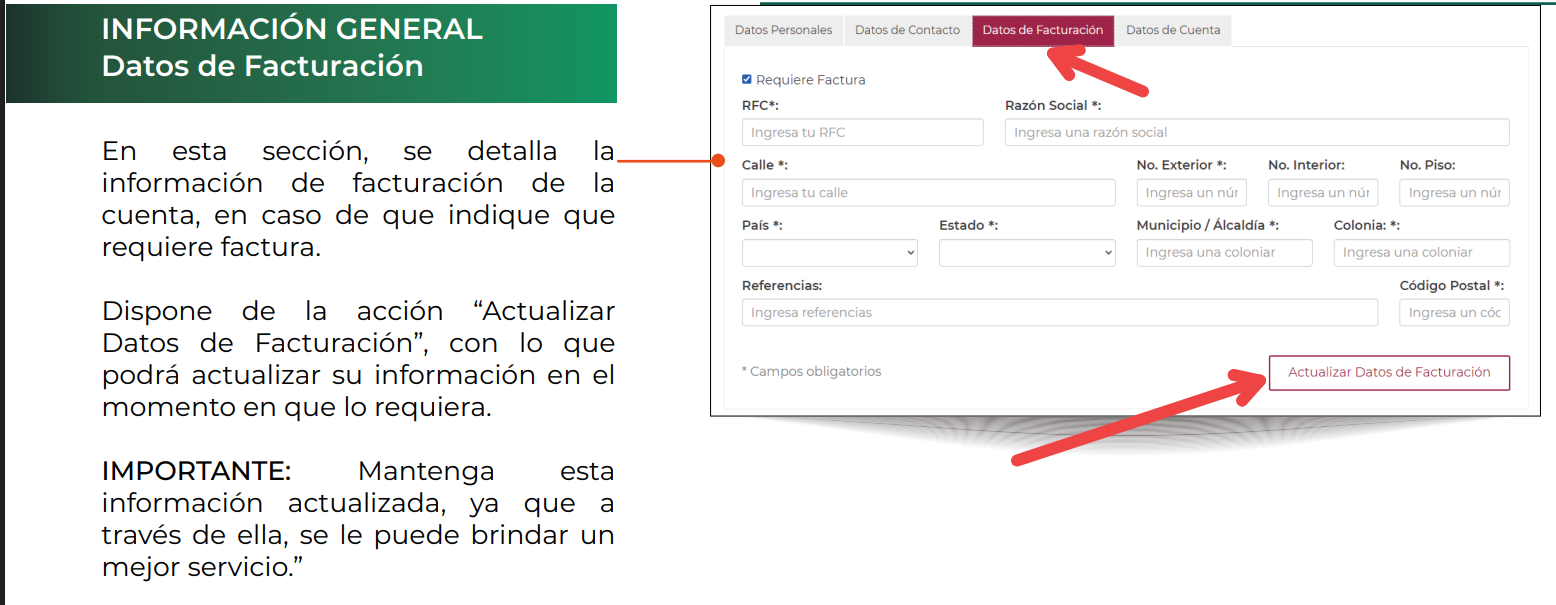Click the No. Piso field

click(1455, 193)
